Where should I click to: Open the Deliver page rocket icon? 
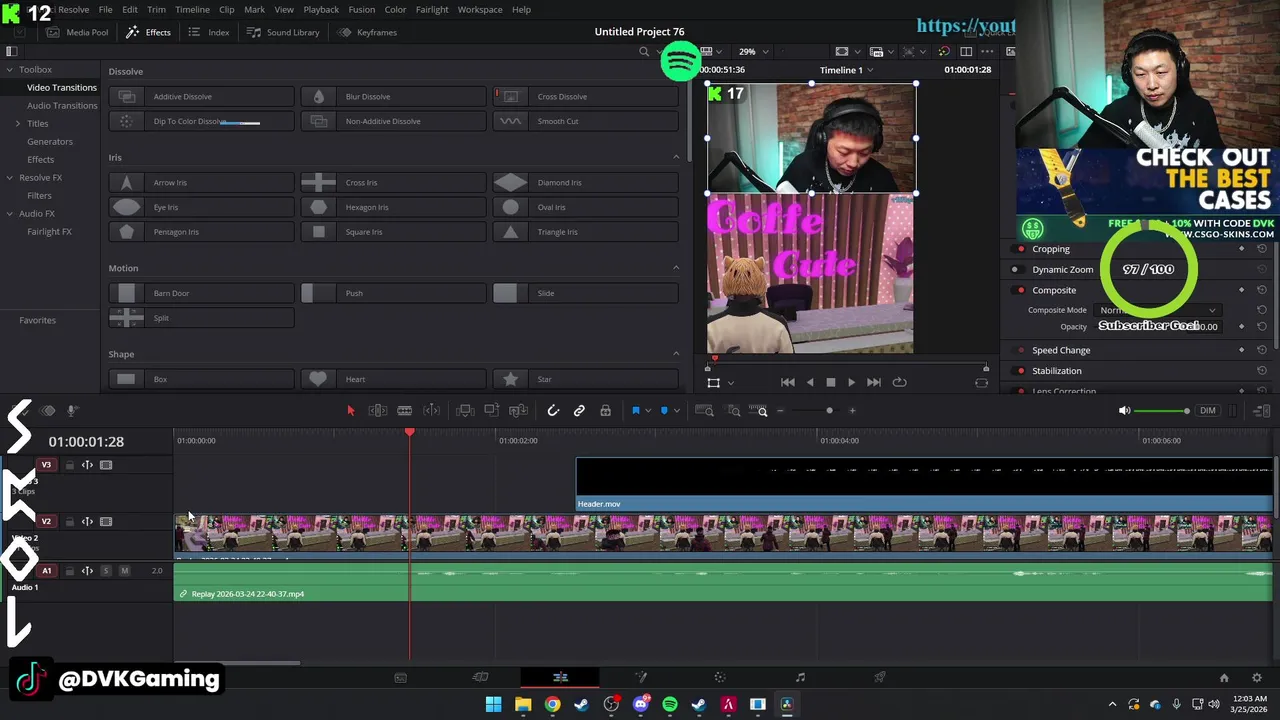pos(880,678)
